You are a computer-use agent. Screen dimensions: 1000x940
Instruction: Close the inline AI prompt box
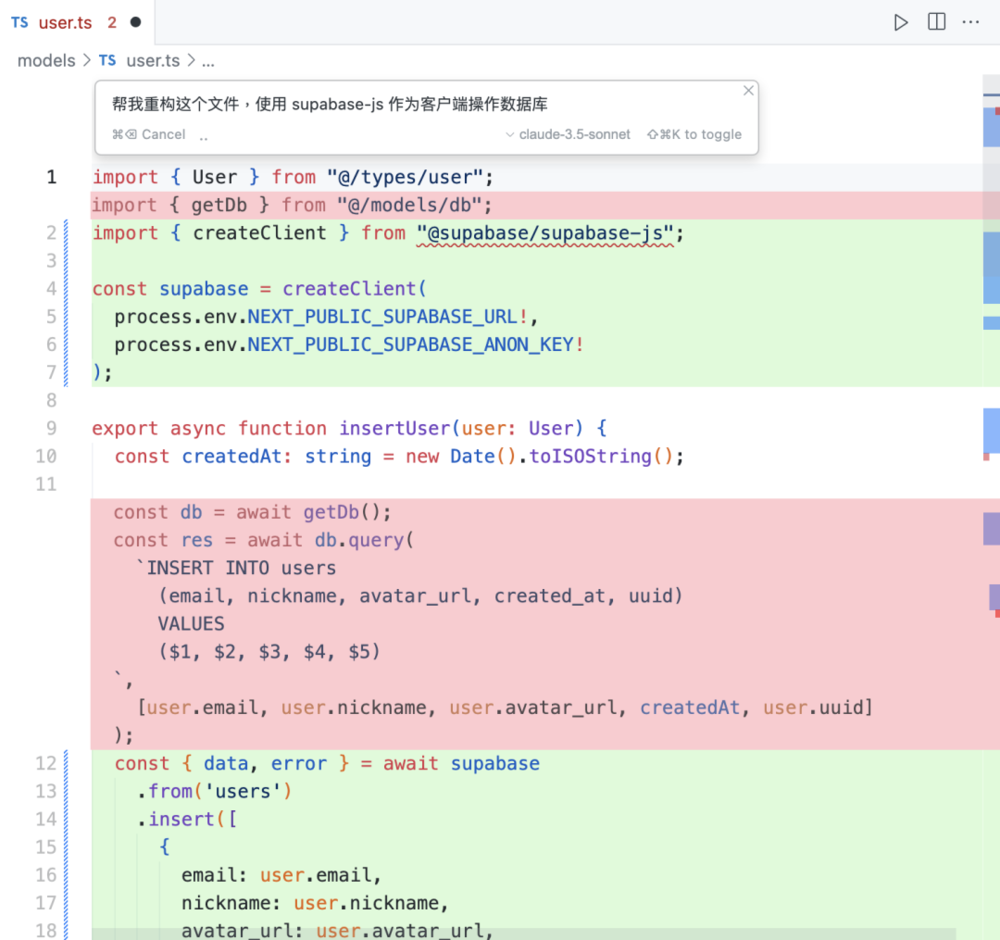[748, 91]
